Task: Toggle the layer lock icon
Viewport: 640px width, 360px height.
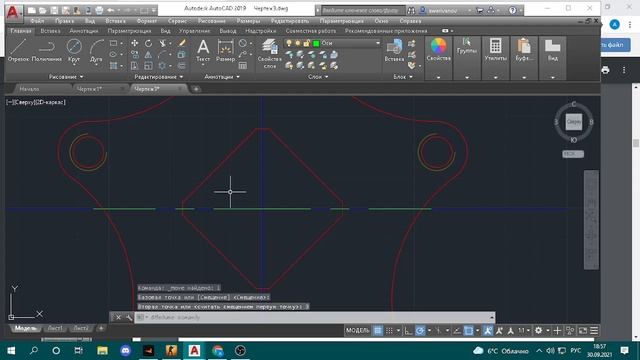Action: click(x=307, y=43)
